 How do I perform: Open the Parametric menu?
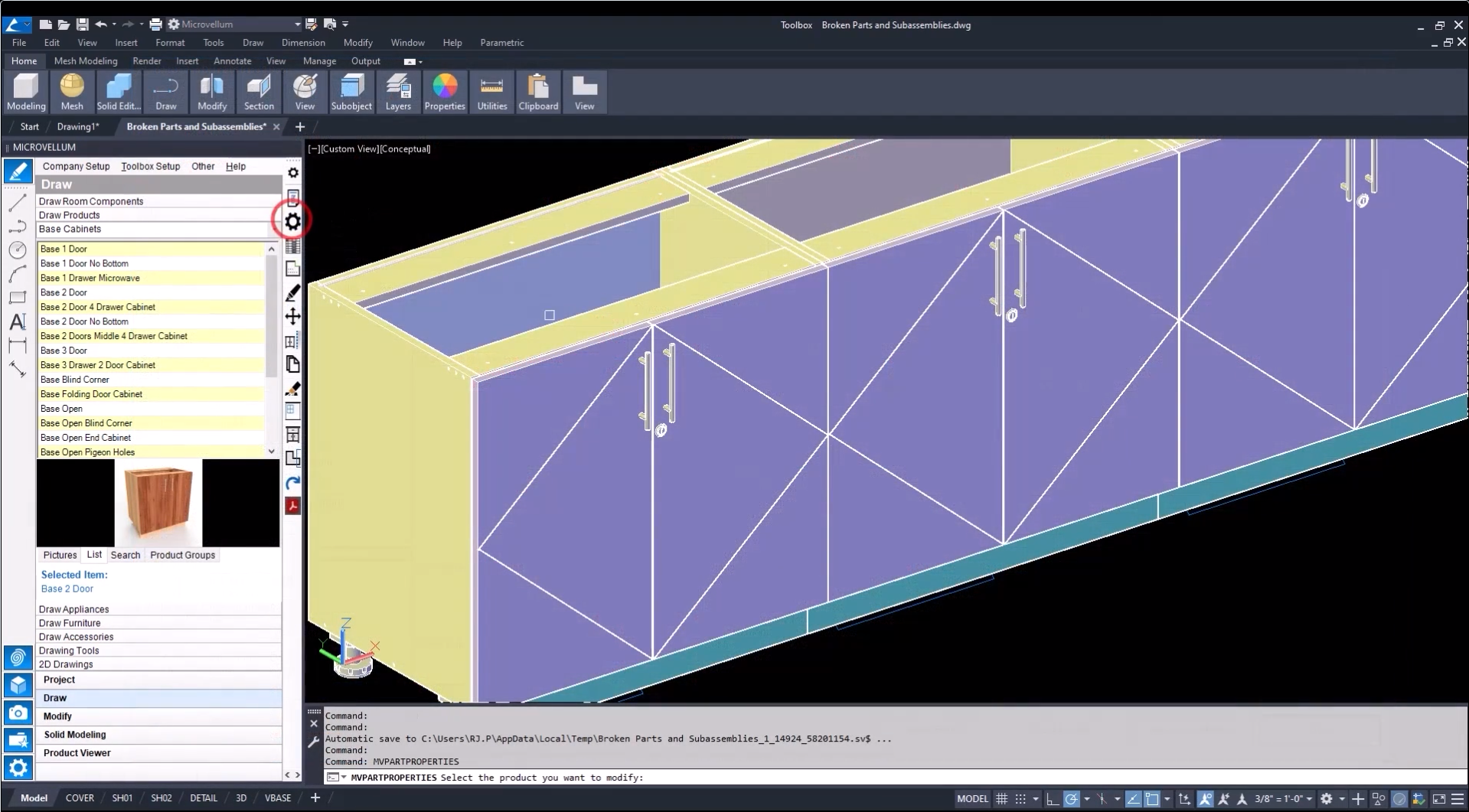tap(501, 43)
